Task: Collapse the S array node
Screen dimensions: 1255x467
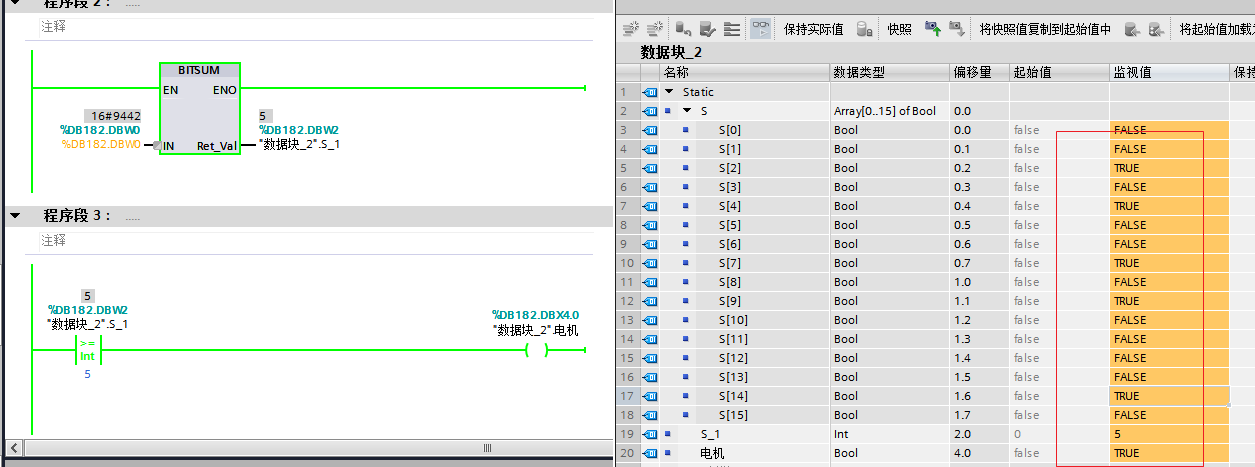Action: tap(687, 111)
